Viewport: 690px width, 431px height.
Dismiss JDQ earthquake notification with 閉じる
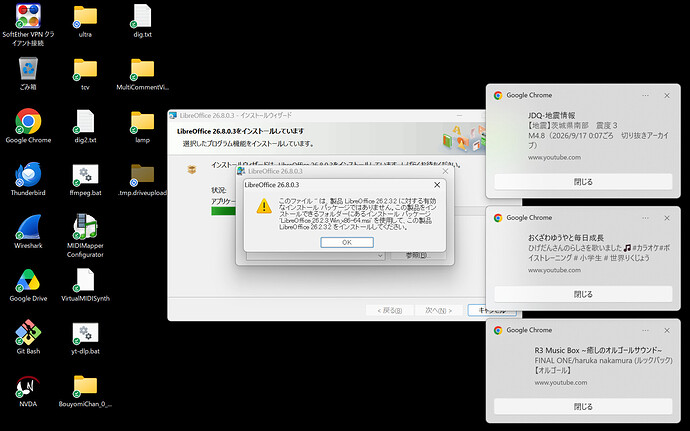pos(583,181)
